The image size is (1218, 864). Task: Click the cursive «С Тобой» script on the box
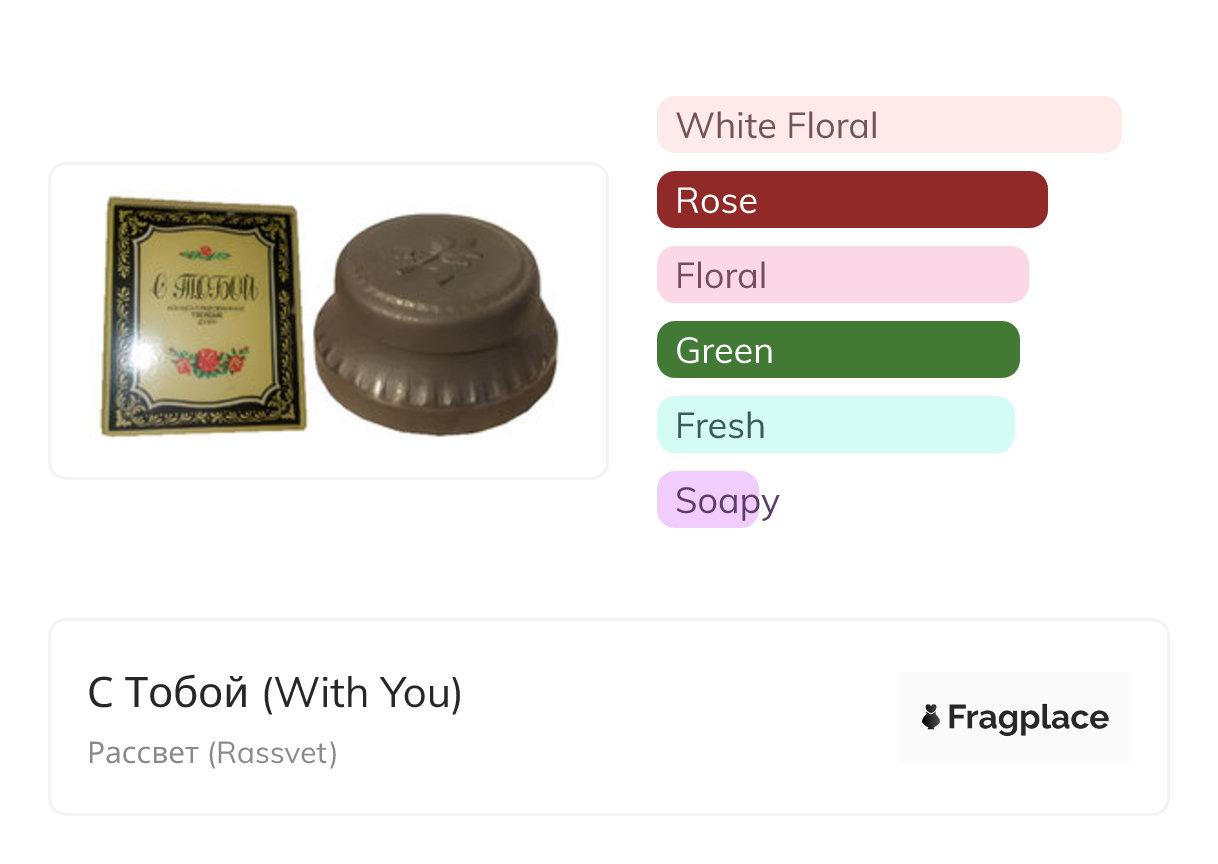click(205, 290)
